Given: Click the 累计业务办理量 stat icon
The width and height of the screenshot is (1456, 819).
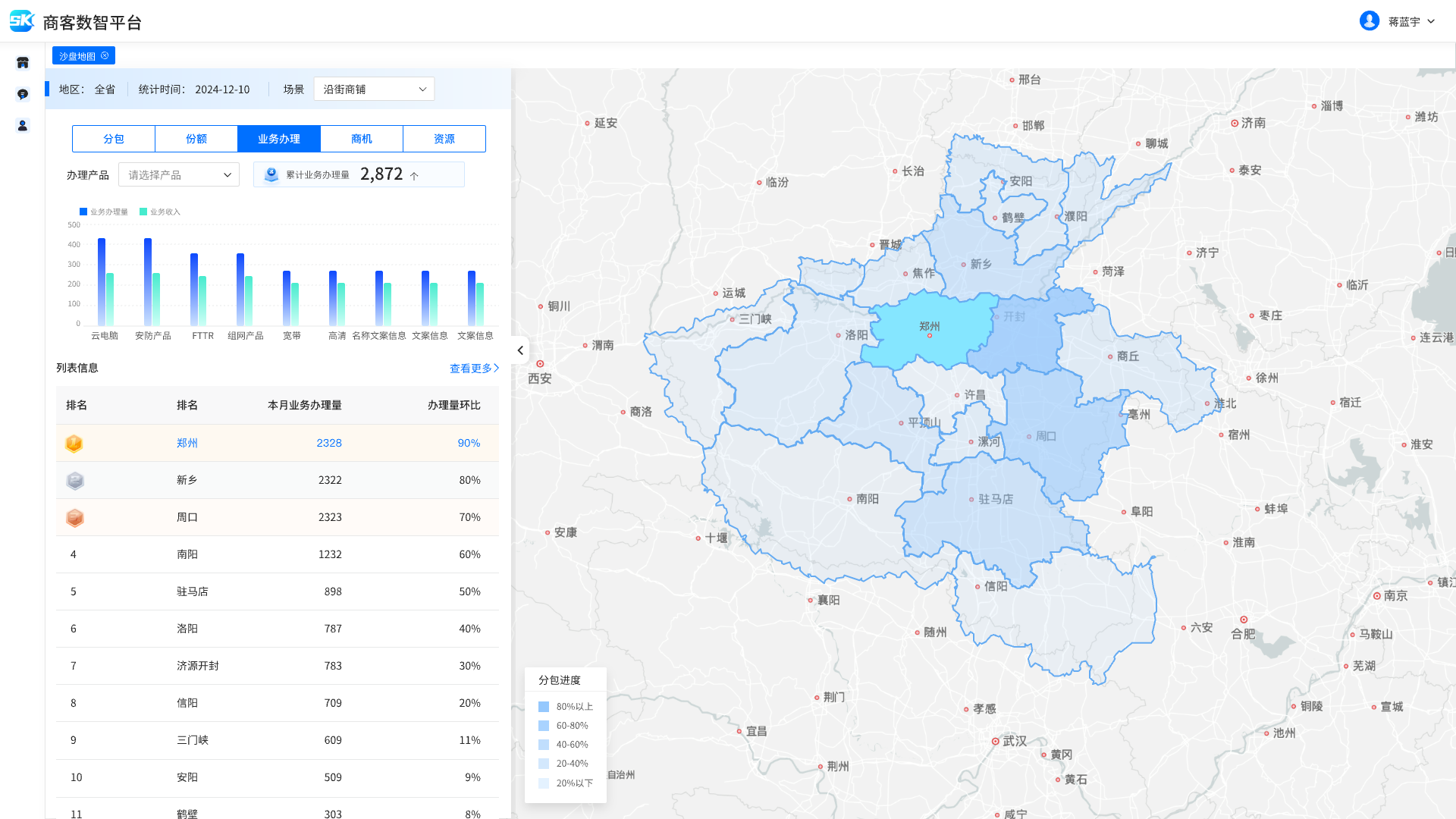Looking at the screenshot, I should (x=271, y=175).
